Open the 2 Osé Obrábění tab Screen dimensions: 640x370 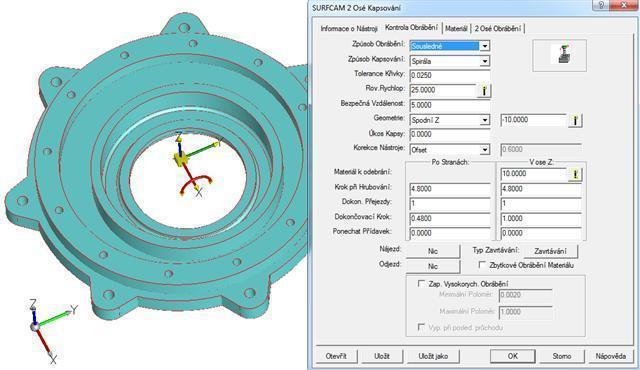tap(498, 29)
